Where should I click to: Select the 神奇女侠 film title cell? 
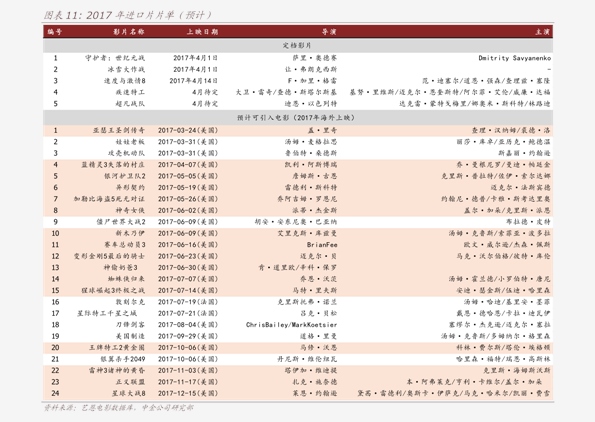pyautogui.click(x=130, y=210)
